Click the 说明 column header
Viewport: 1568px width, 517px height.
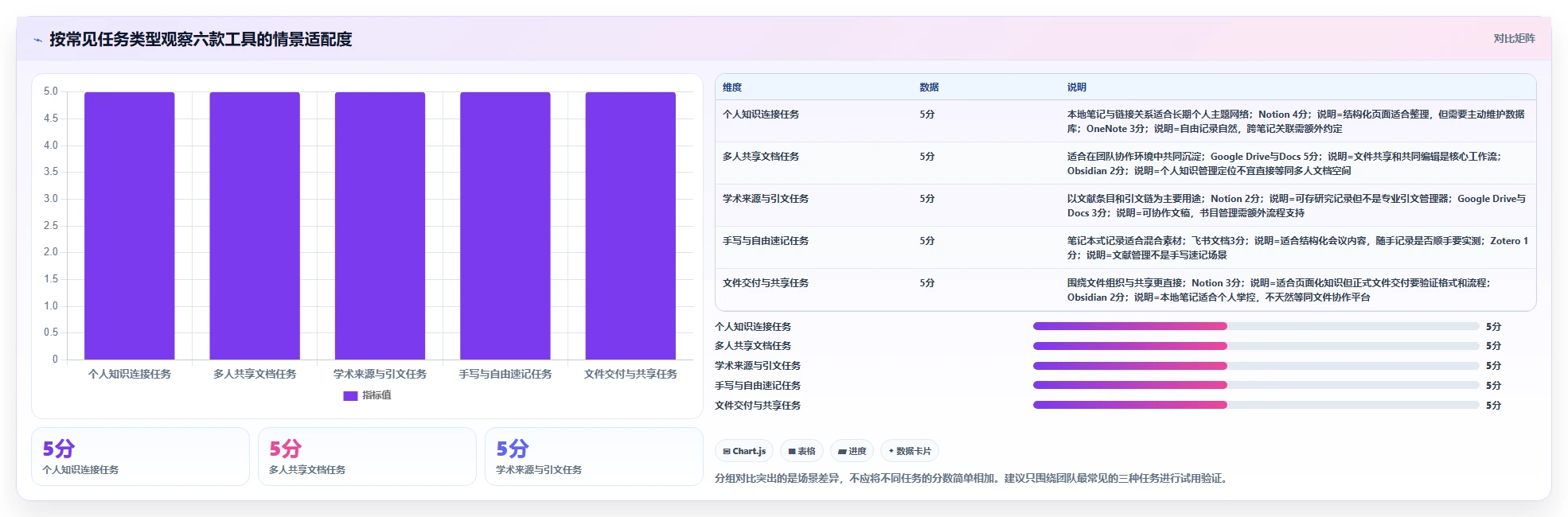[1077, 87]
